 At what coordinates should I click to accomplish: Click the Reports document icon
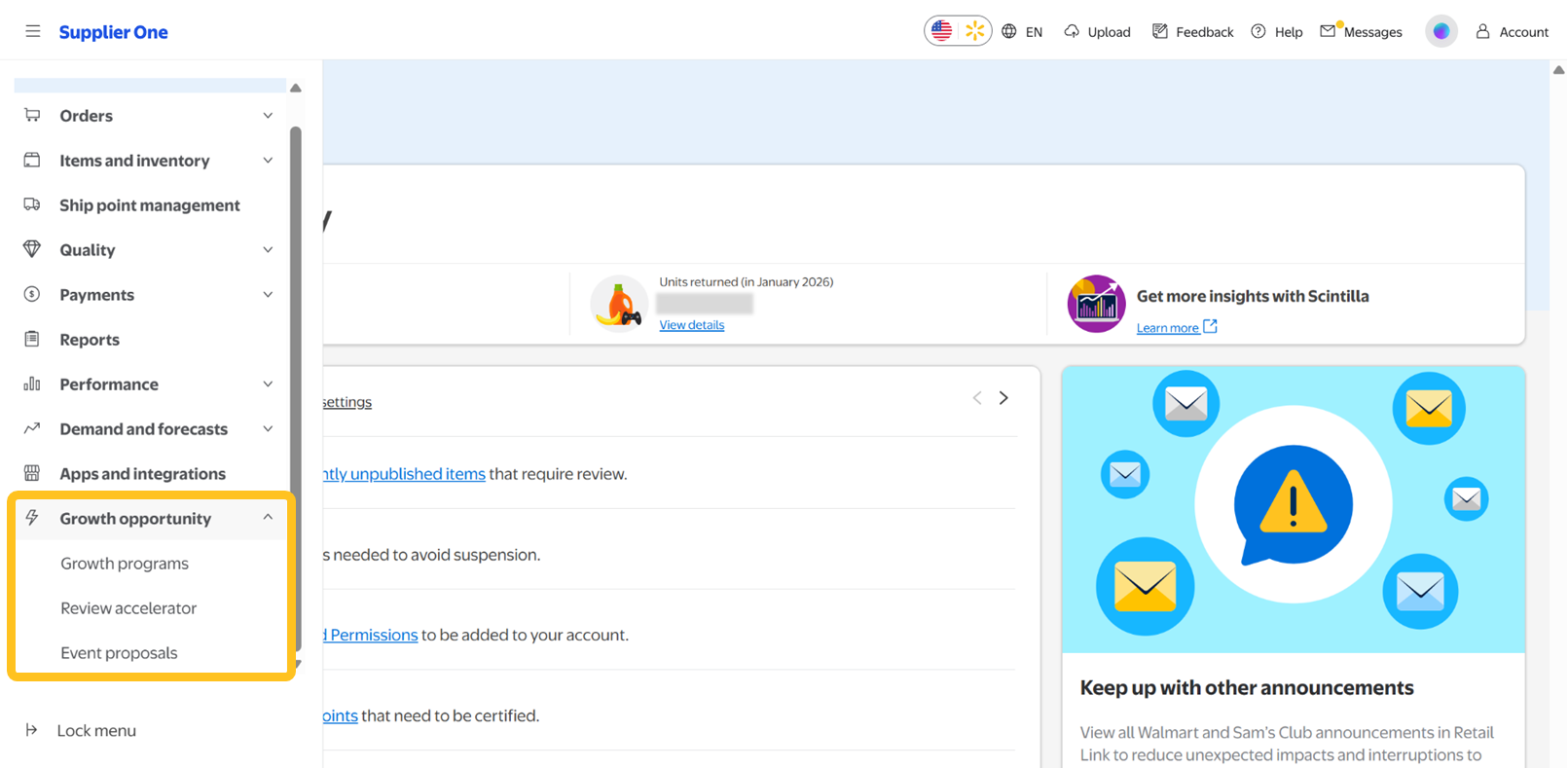[x=32, y=339]
